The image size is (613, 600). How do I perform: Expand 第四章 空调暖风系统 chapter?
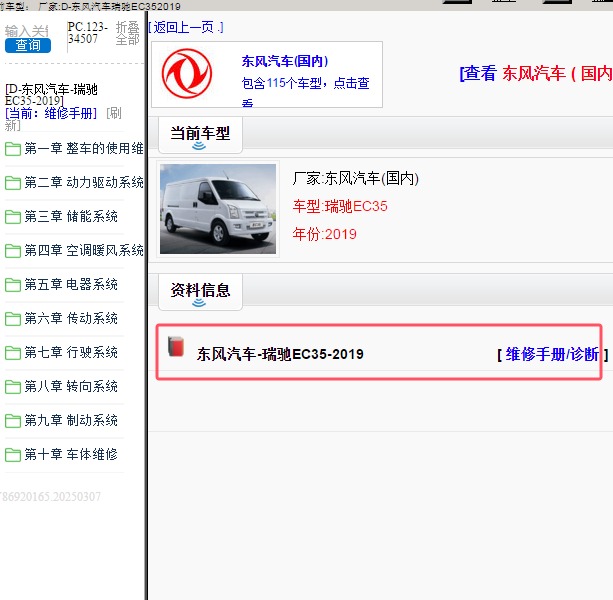[x=84, y=251]
